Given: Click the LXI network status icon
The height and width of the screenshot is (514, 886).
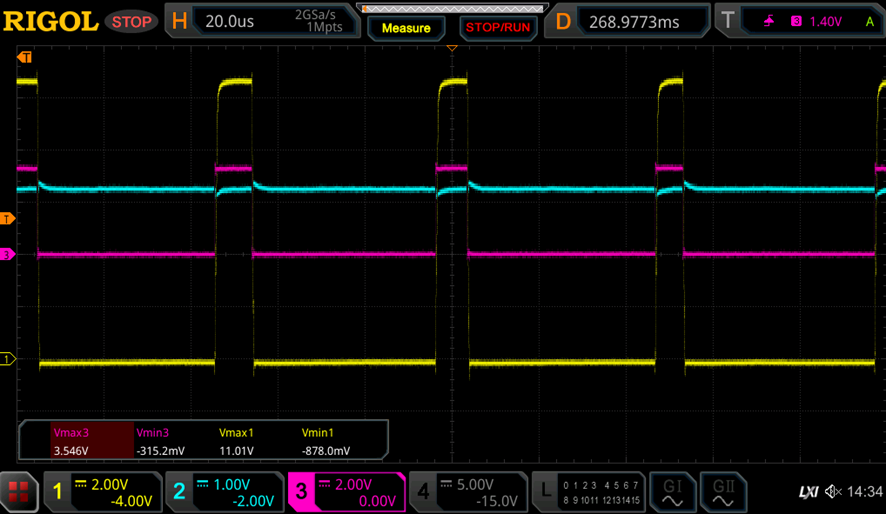Looking at the screenshot, I should [809, 492].
